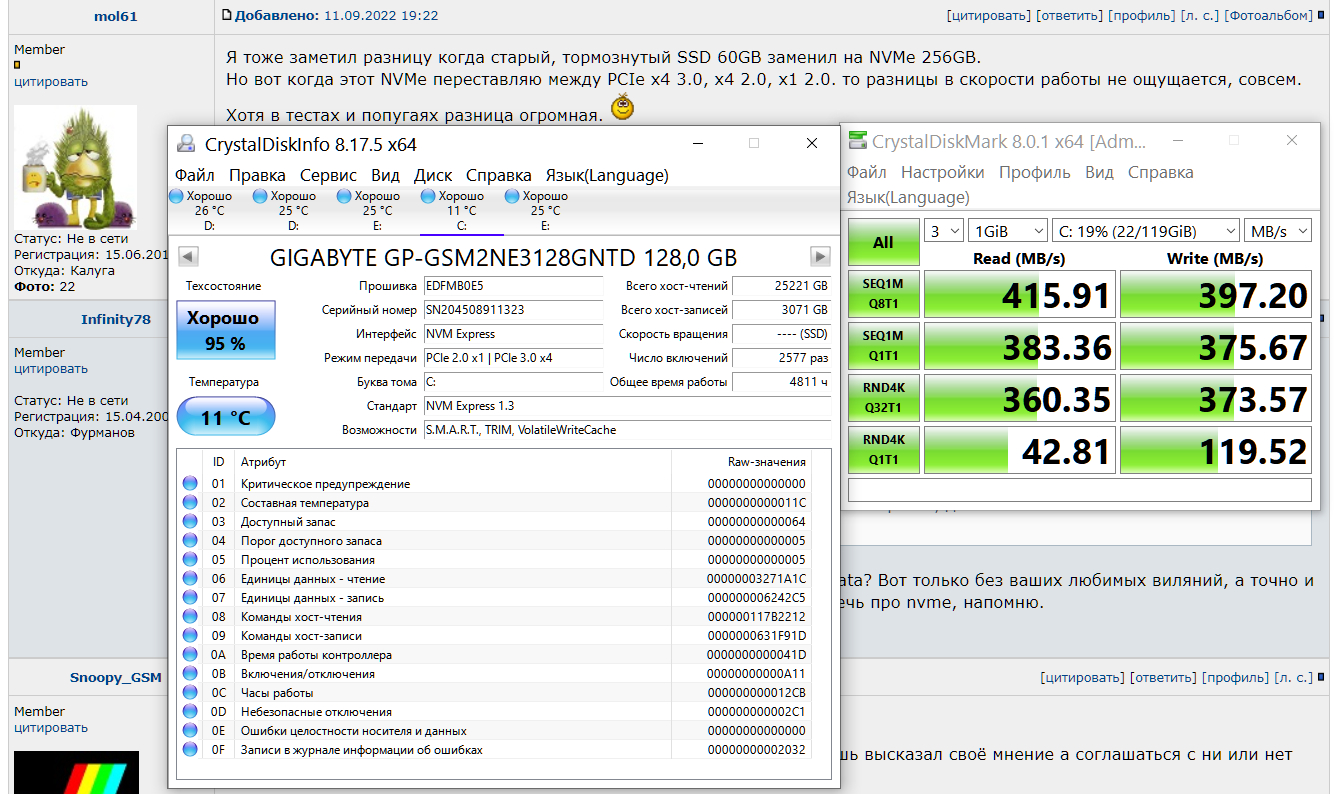Click the disk title GIGABYTE GP-GSM2NE3128GNTD

(504, 257)
